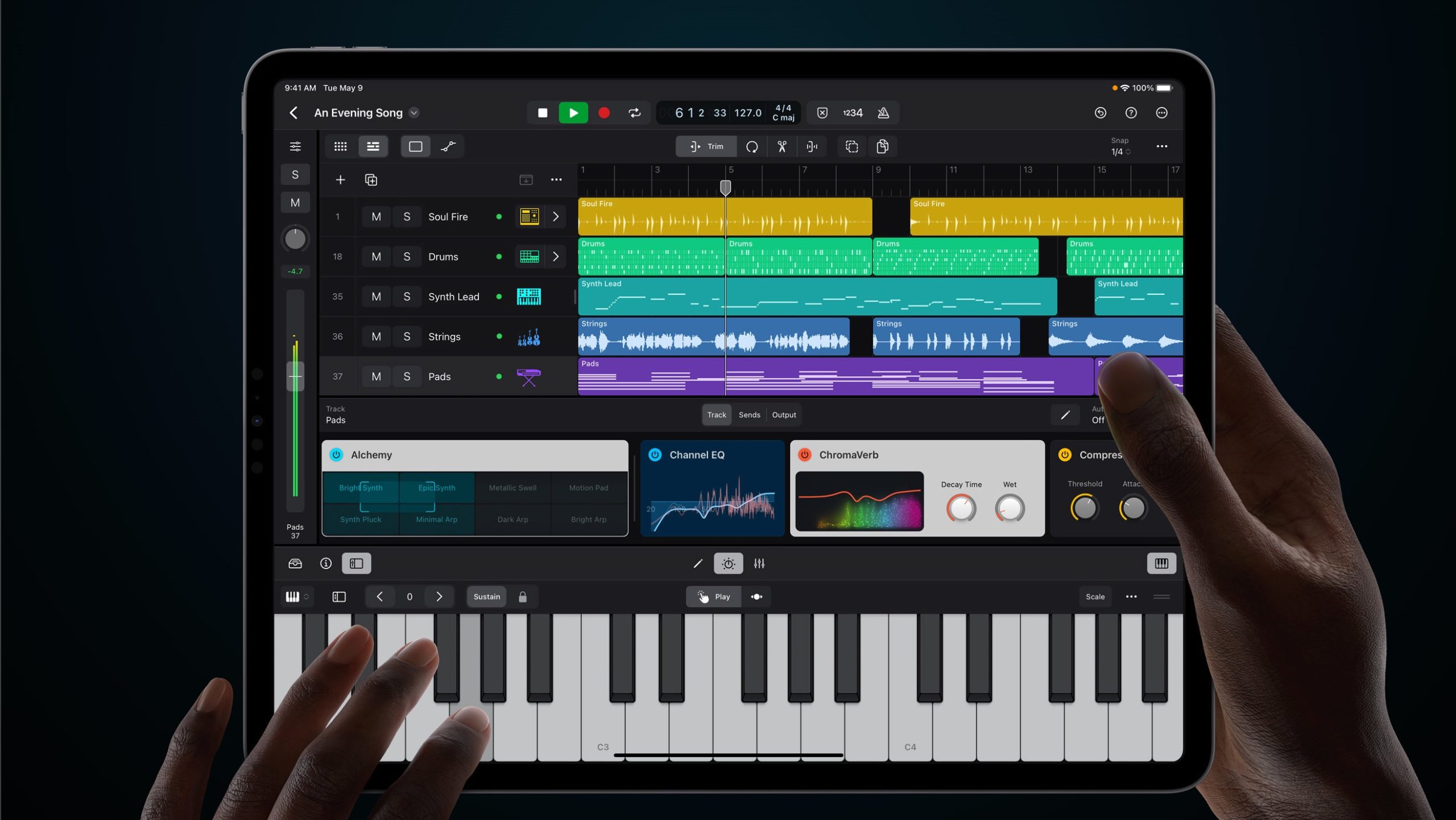Add a new track with plus button

click(340, 180)
